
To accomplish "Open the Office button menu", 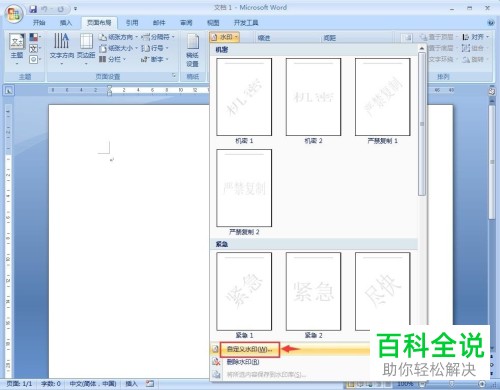I will click(x=13, y=14).
